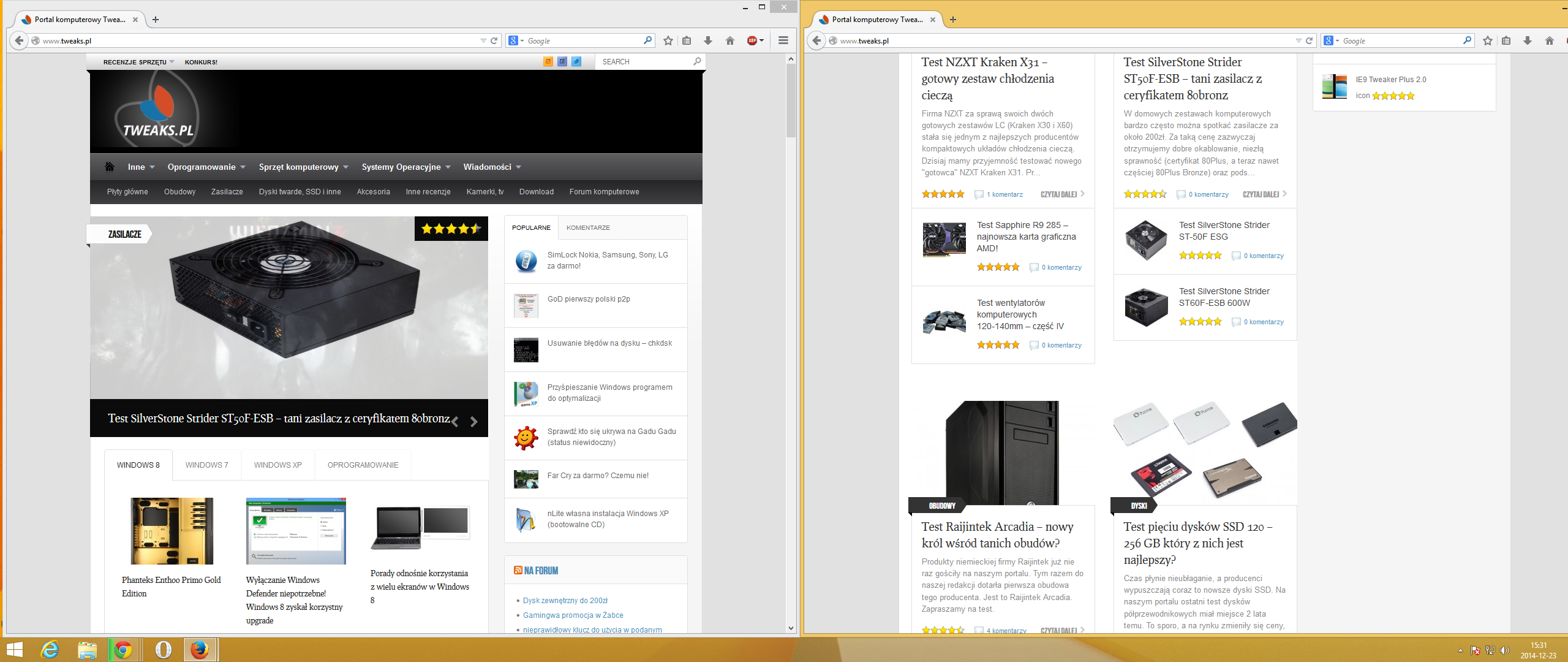1568x662 pixels.
Task: Open a new tab in right Firefox window
Action: (953, 20)
